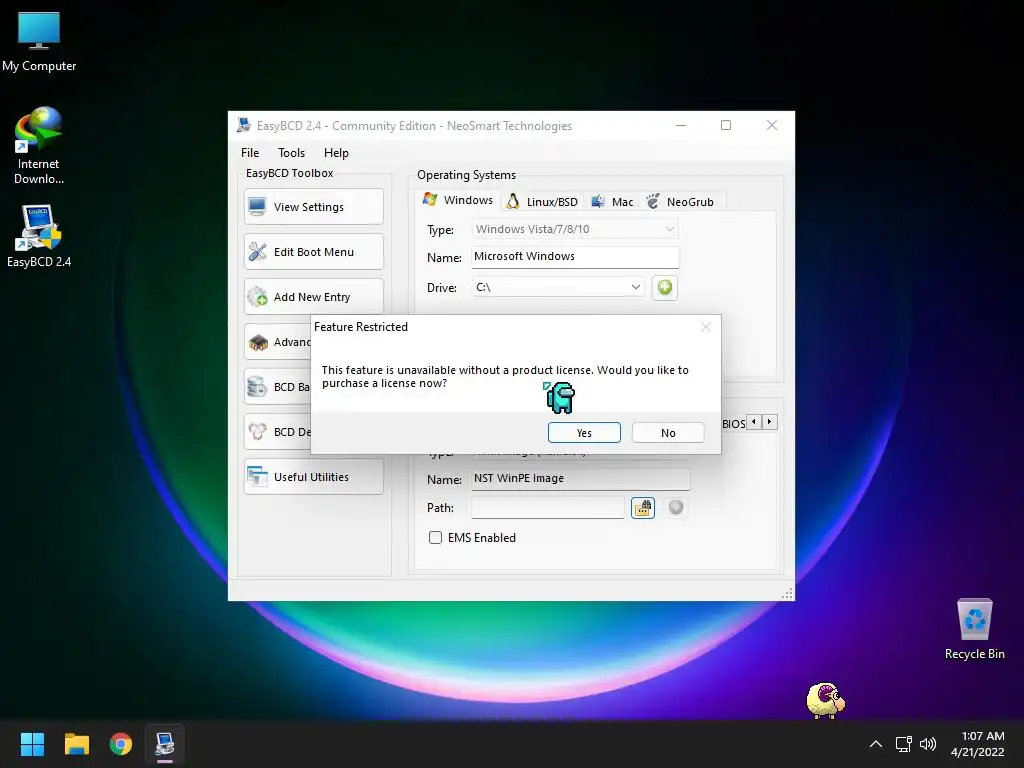This screenshot has width=1024, height=768.
Task: Open the volume tray icon
Action: (927, 744)
